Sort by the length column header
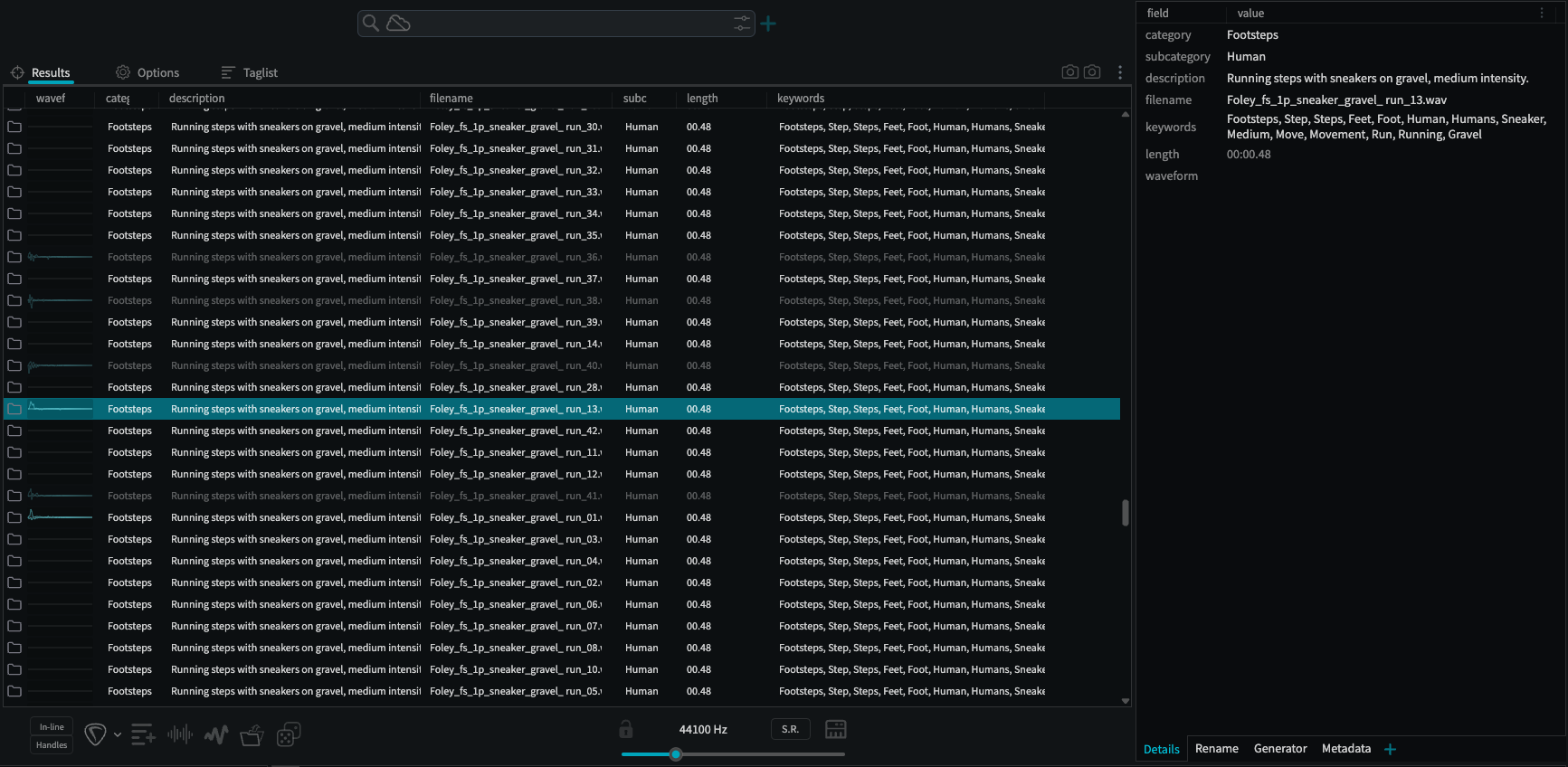This screenshot has width=1568, height=767. (702, 98)
